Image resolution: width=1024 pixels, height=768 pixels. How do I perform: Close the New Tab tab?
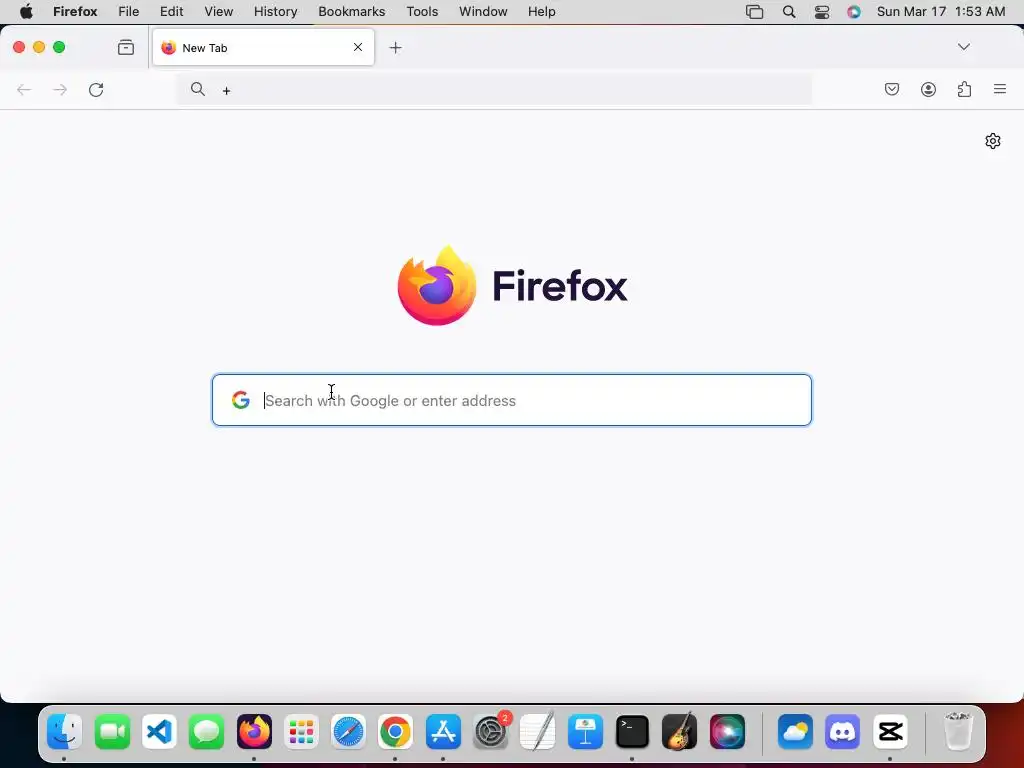[x=358, y=47]
